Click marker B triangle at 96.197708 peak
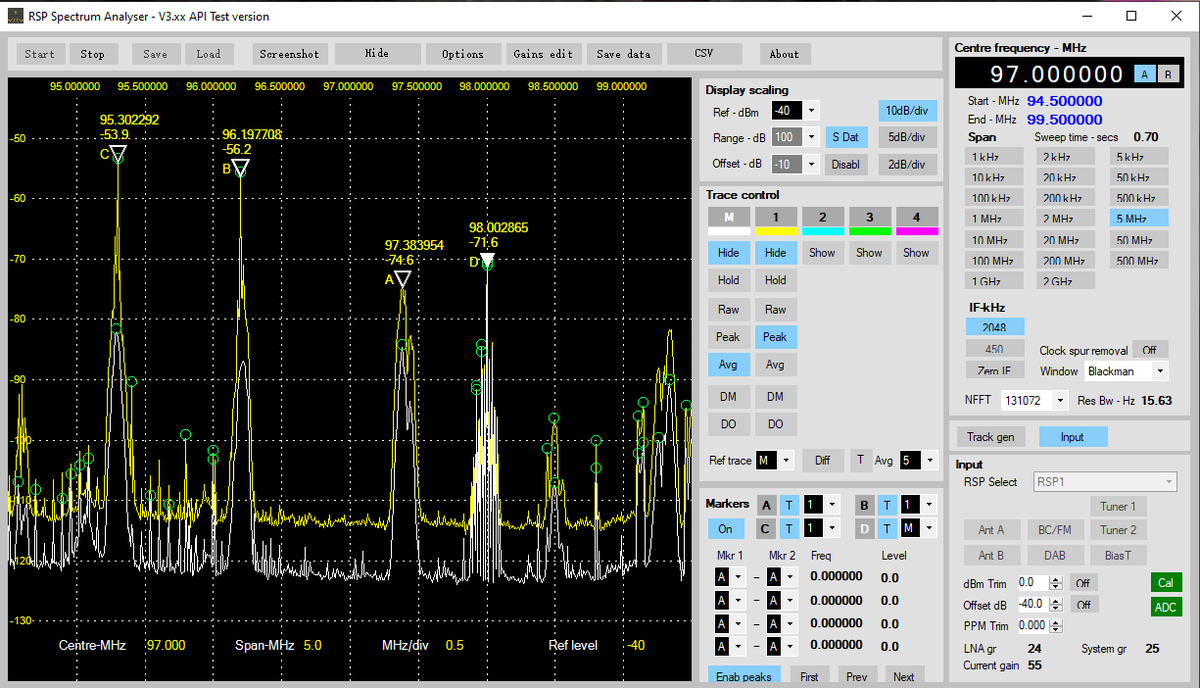Screen dimensions: 1200x688 (240, 168)
